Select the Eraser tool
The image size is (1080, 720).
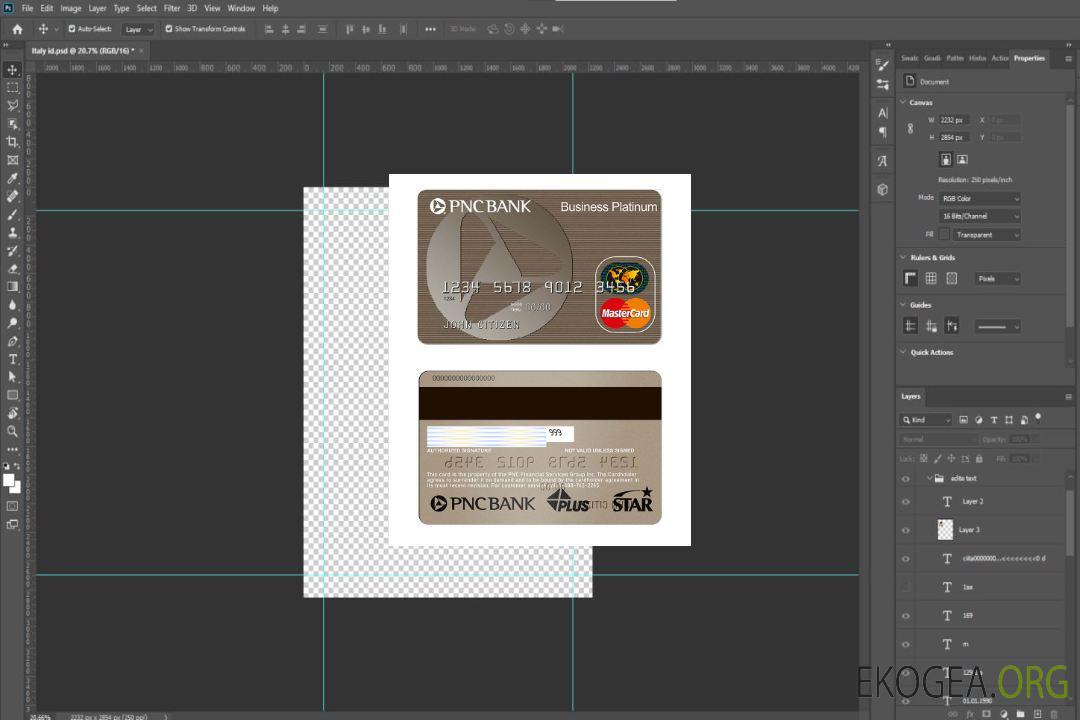12,269
